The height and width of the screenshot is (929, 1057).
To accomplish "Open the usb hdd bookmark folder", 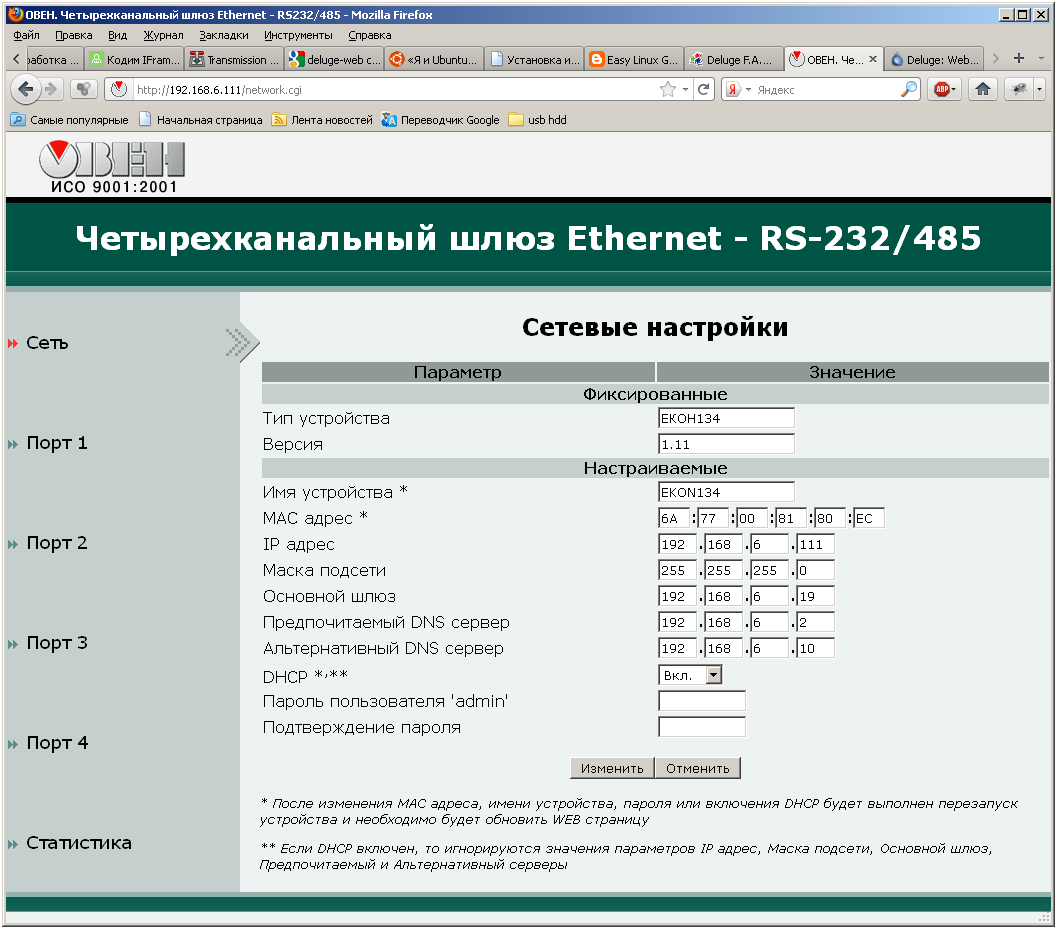I will [x=537, y=119].
